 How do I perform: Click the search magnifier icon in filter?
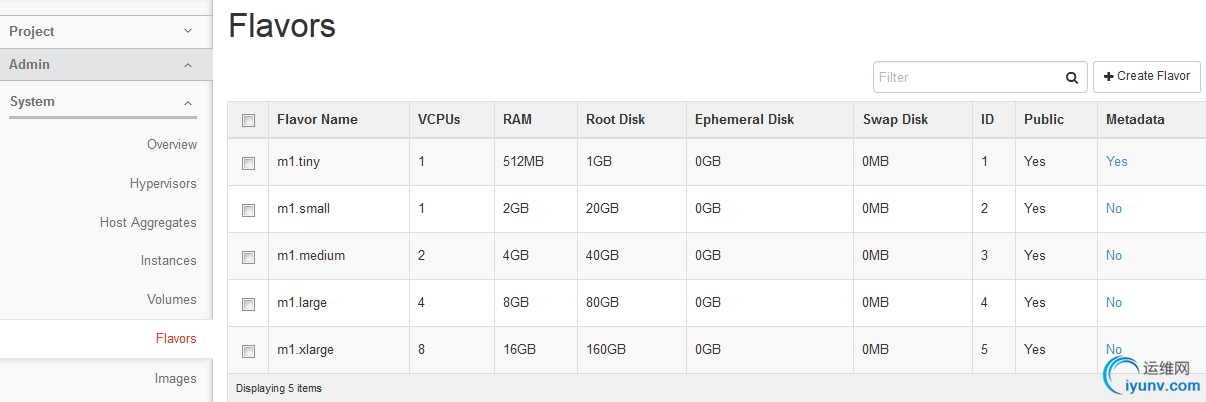(x=1071, y=77)
